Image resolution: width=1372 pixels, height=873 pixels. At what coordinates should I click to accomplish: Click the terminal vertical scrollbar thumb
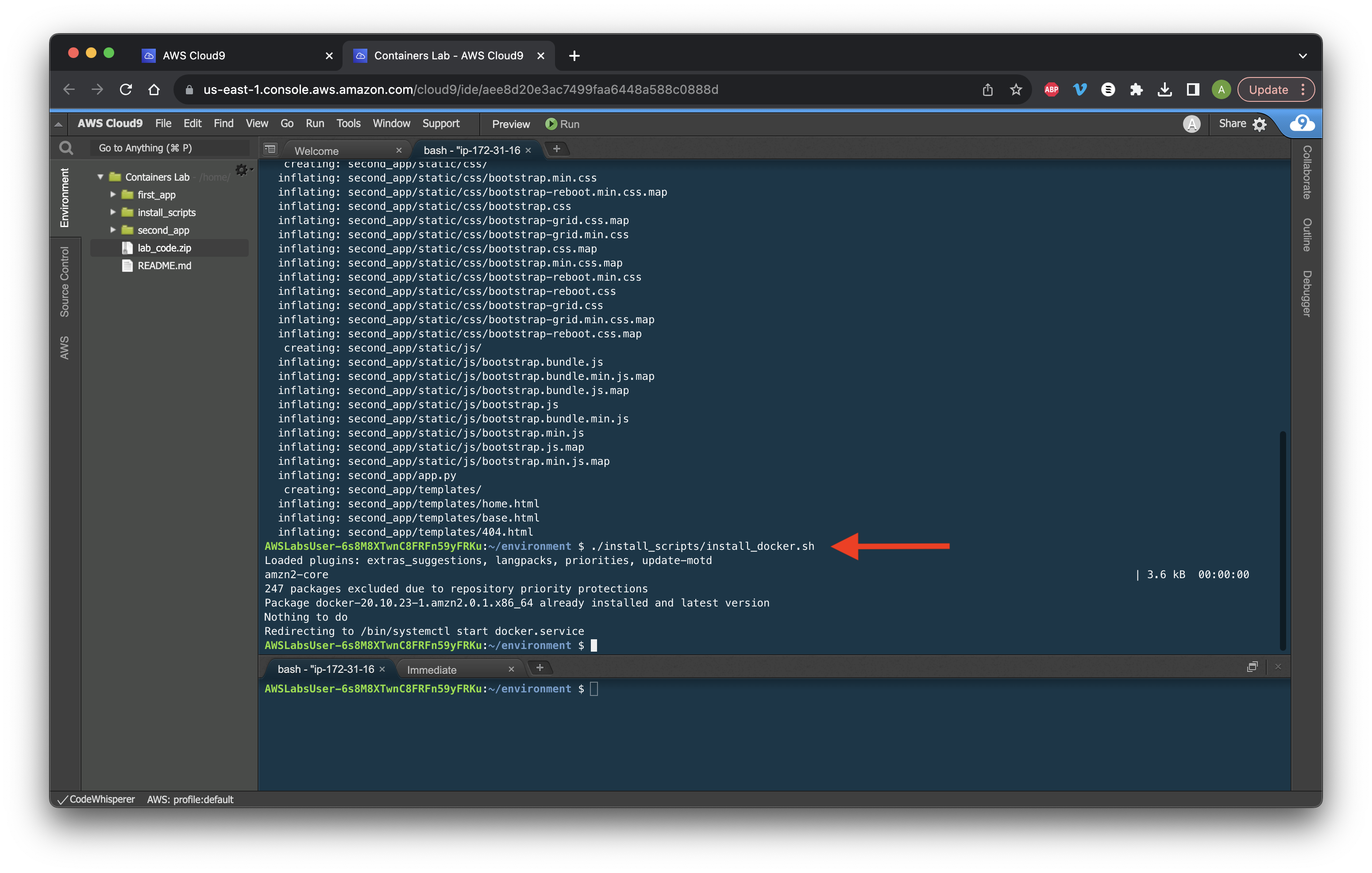[1283, 540]
